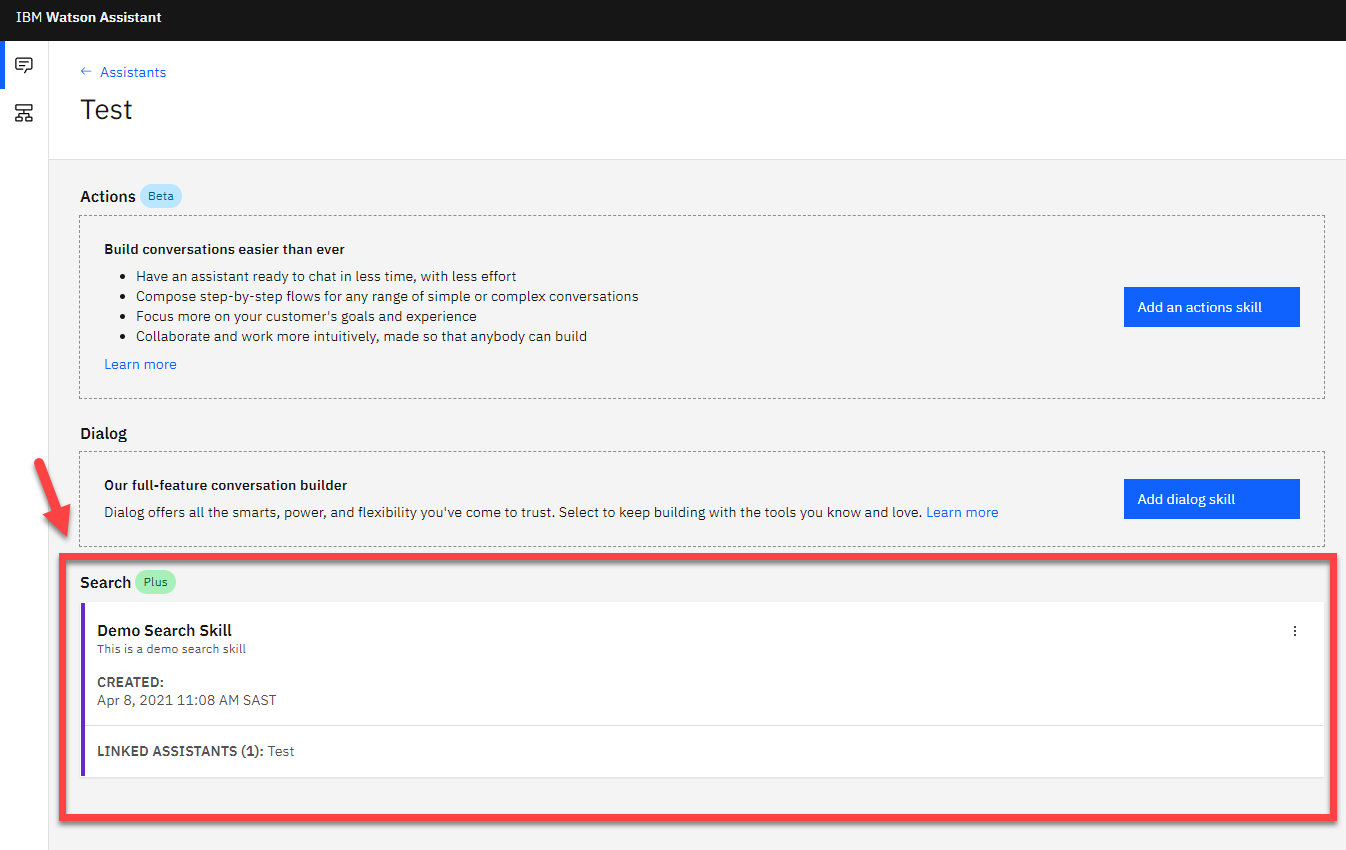Viewport: 1346px width, 850px height.
Task: Open the Assistants chat icon in sidebar
Action: tap(24, 65)
